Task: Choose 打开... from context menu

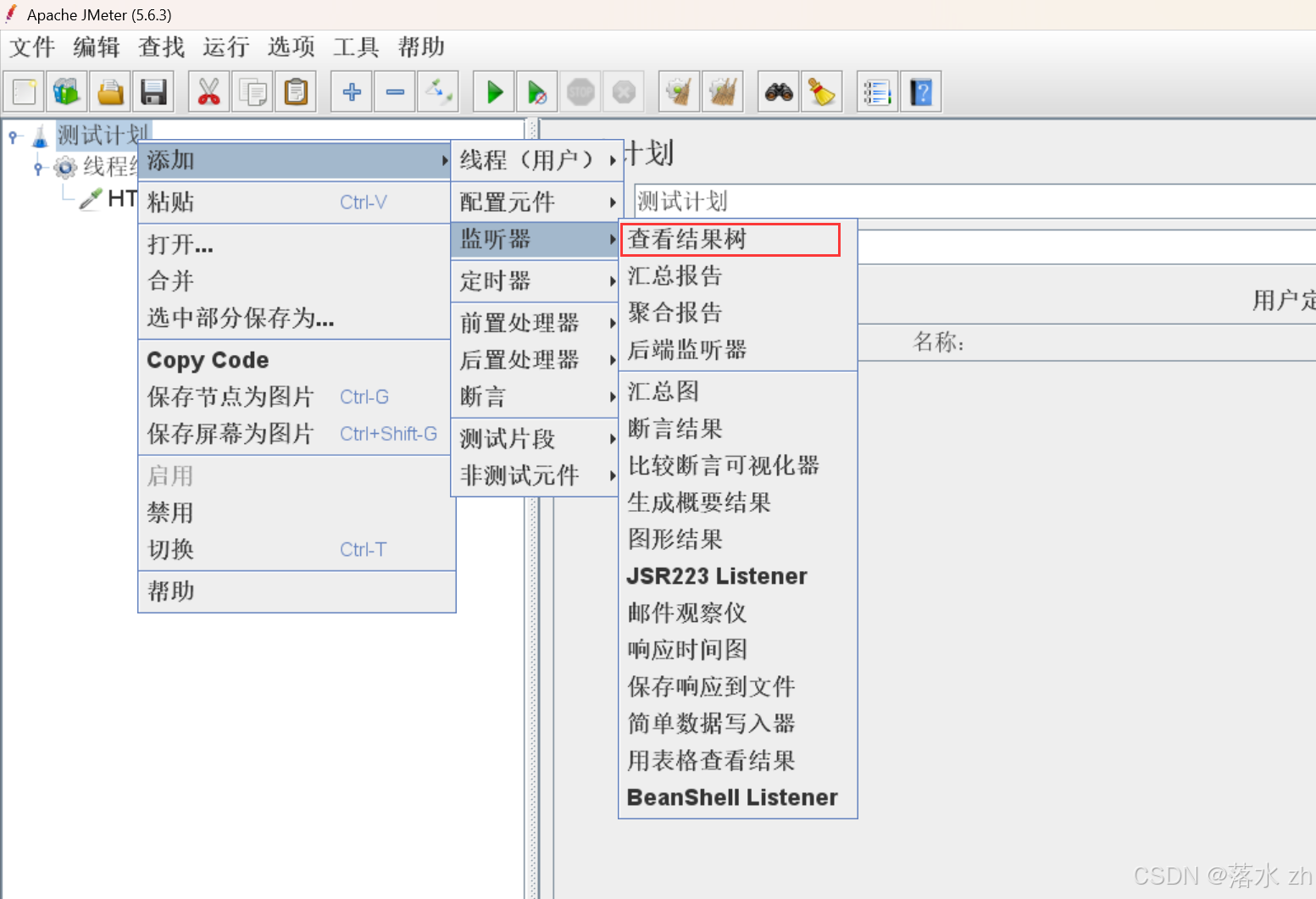Action: pos(296,245)
